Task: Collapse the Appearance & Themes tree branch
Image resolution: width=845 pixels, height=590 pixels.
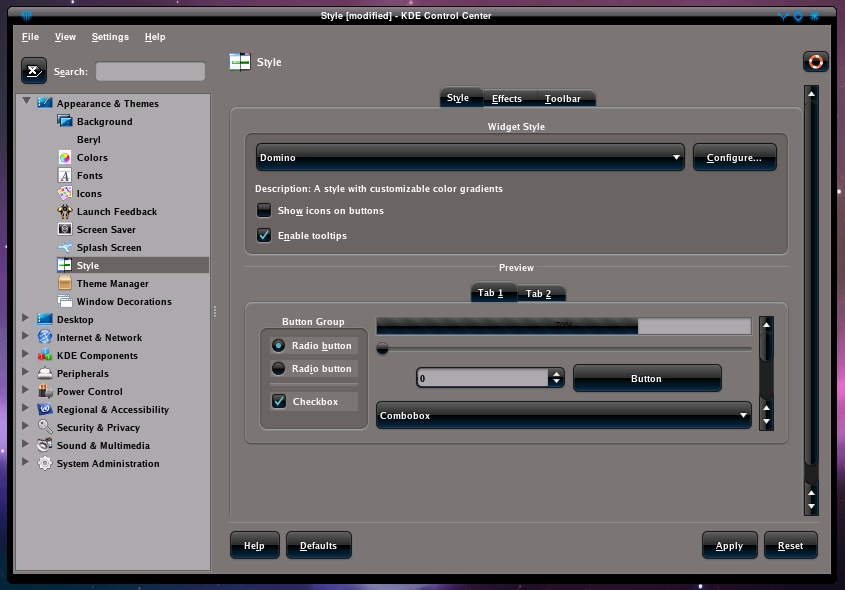Action: click(26, 101)
